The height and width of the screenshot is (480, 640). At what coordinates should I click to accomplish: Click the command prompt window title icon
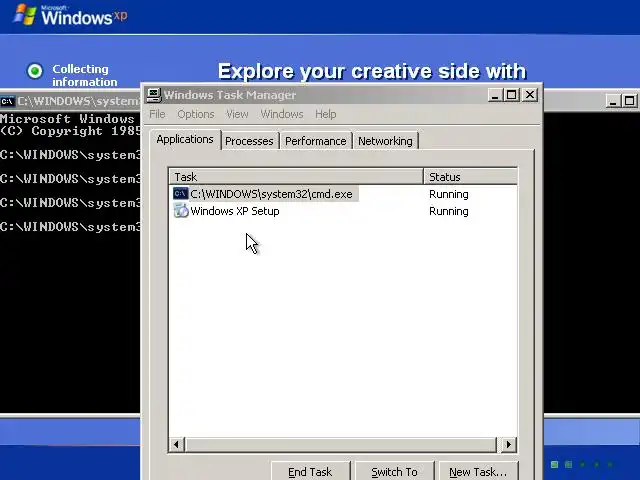[x=7, y=101]
